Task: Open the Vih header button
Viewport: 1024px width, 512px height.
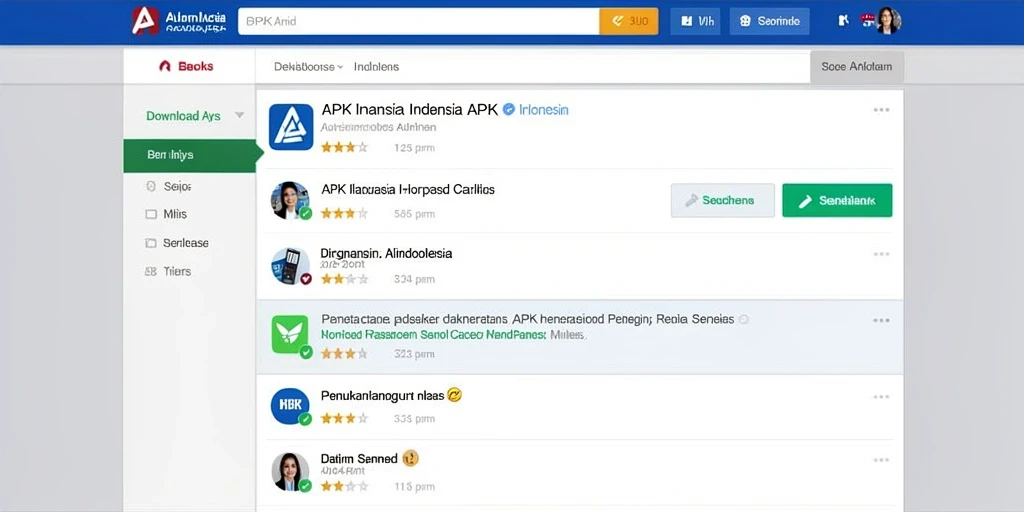Action: [695, 22]
